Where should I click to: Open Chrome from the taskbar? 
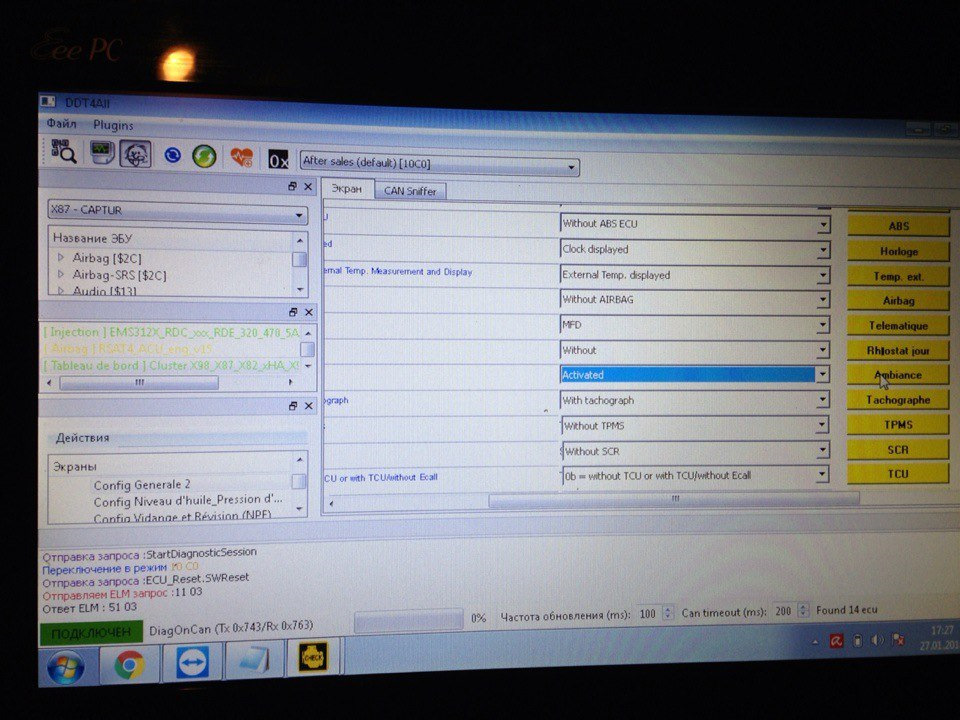(129, 664)
